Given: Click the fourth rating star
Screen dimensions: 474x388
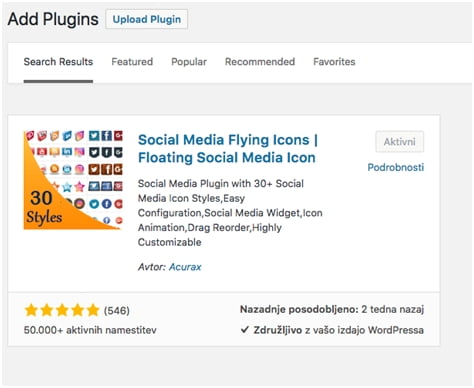Looking at the screenshot, I should [78, 310].
